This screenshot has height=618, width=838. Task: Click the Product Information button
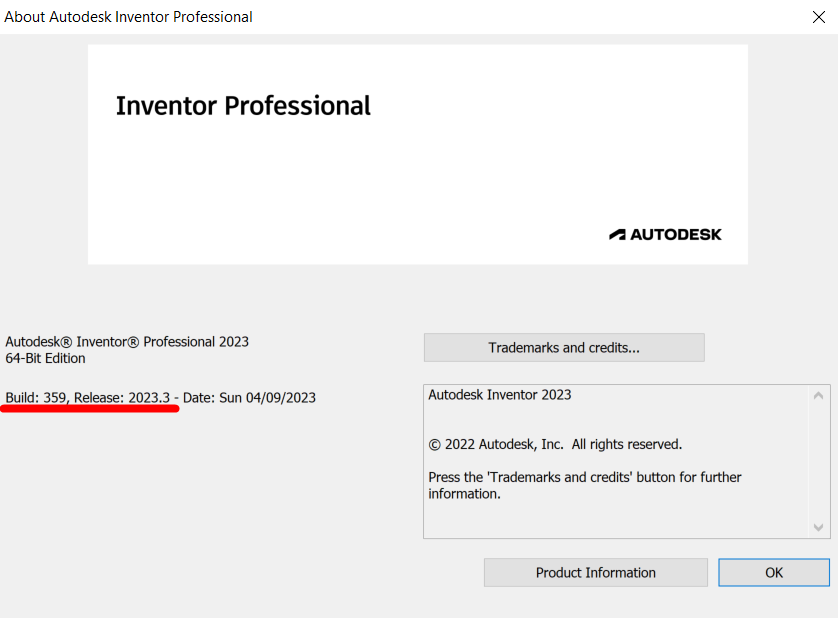[595, 573]
